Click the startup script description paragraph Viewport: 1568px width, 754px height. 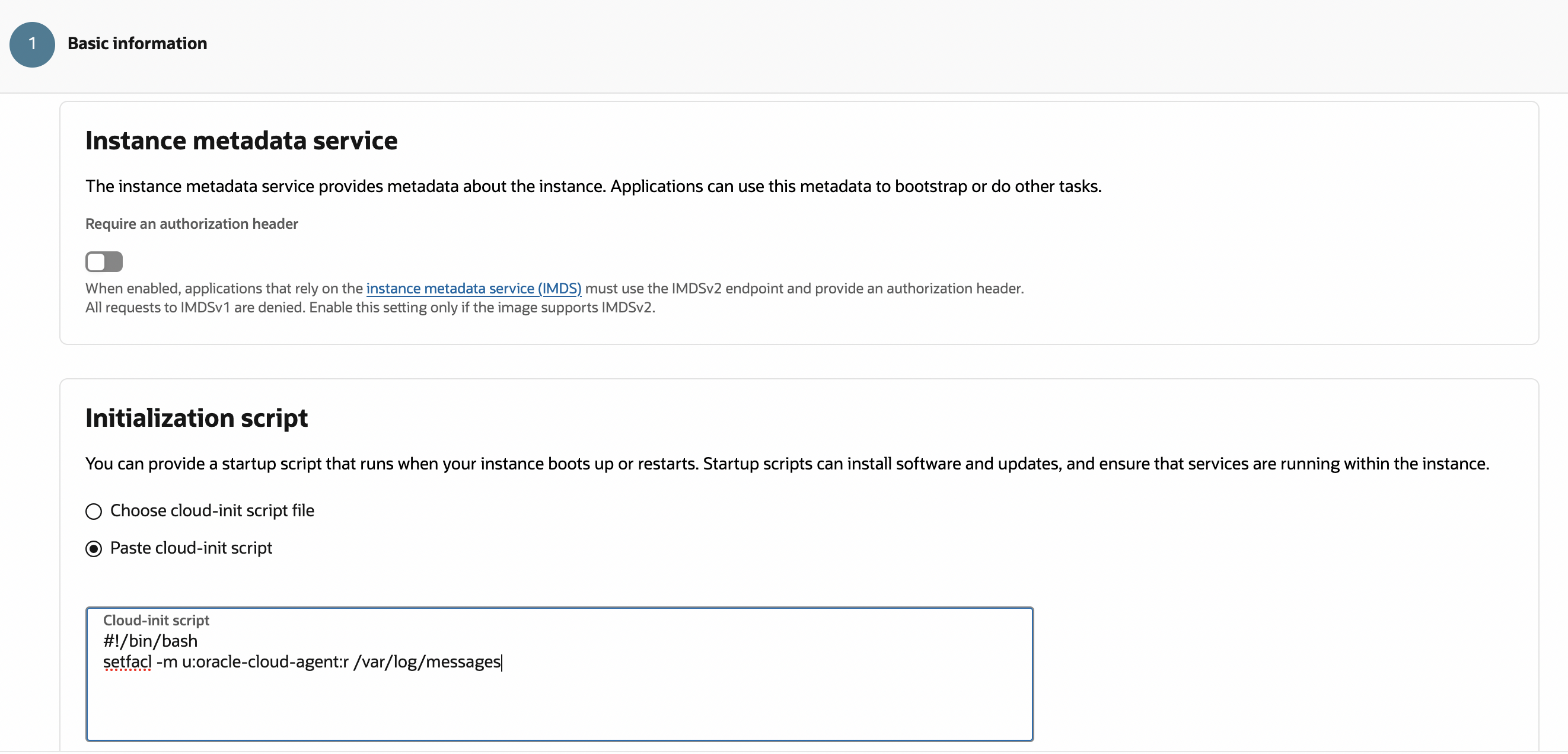(786, 464)
